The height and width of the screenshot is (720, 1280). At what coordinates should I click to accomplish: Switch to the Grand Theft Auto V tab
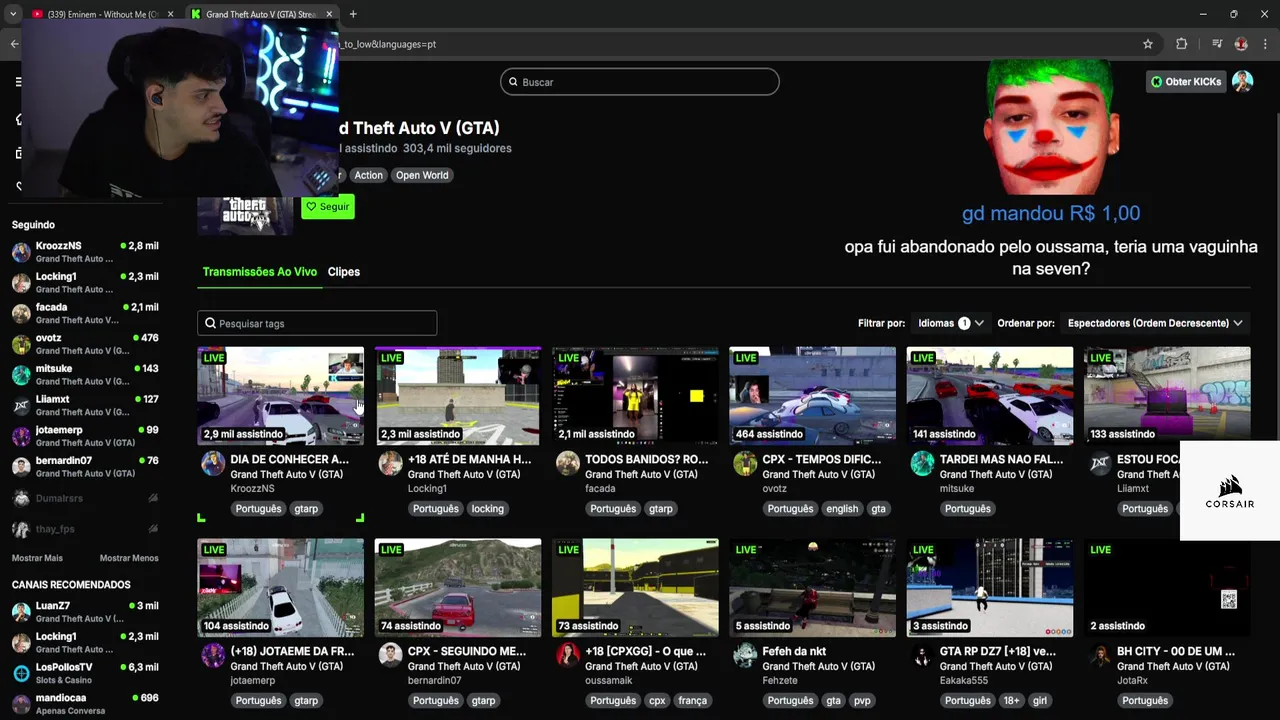pos(262,14)
